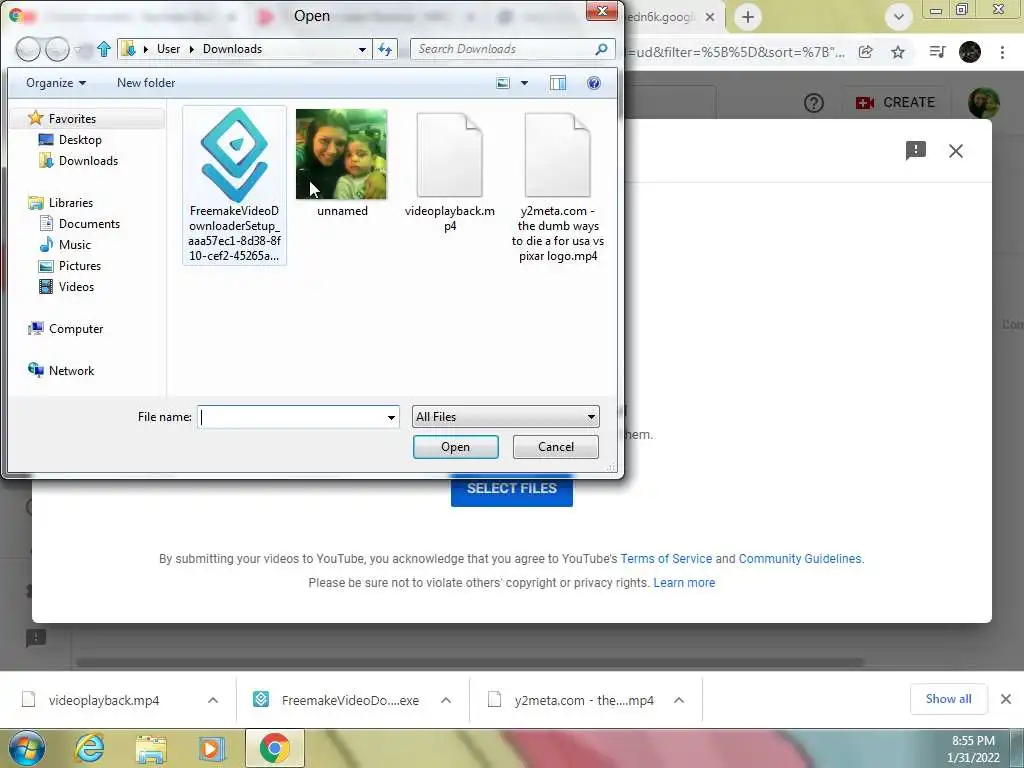The width and height of the screenshot is (1024, 768).
Task: Open the Music library
Action: click(x=74, y=244)
